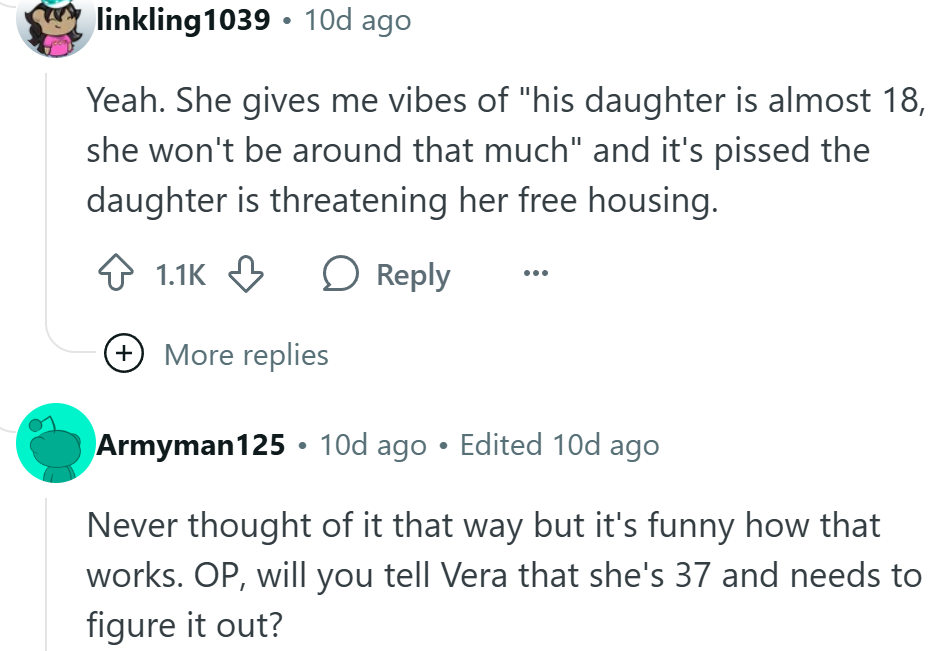Viewport: 947px width, 651px height.
Task: Downvote linkling1039's comment
Action: pos(243,275)
